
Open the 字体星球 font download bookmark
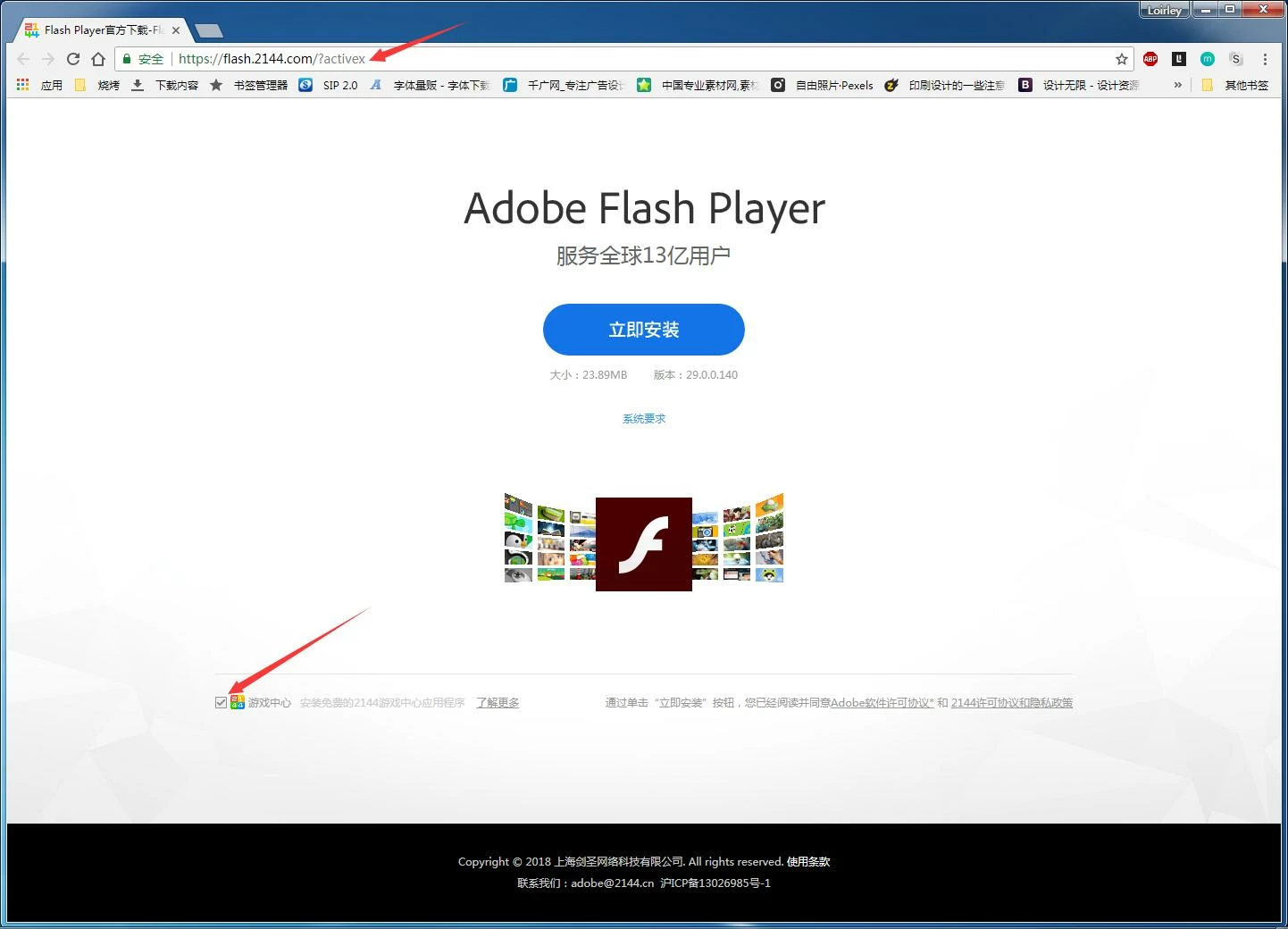pyautogui.click(x=431, y=85)
